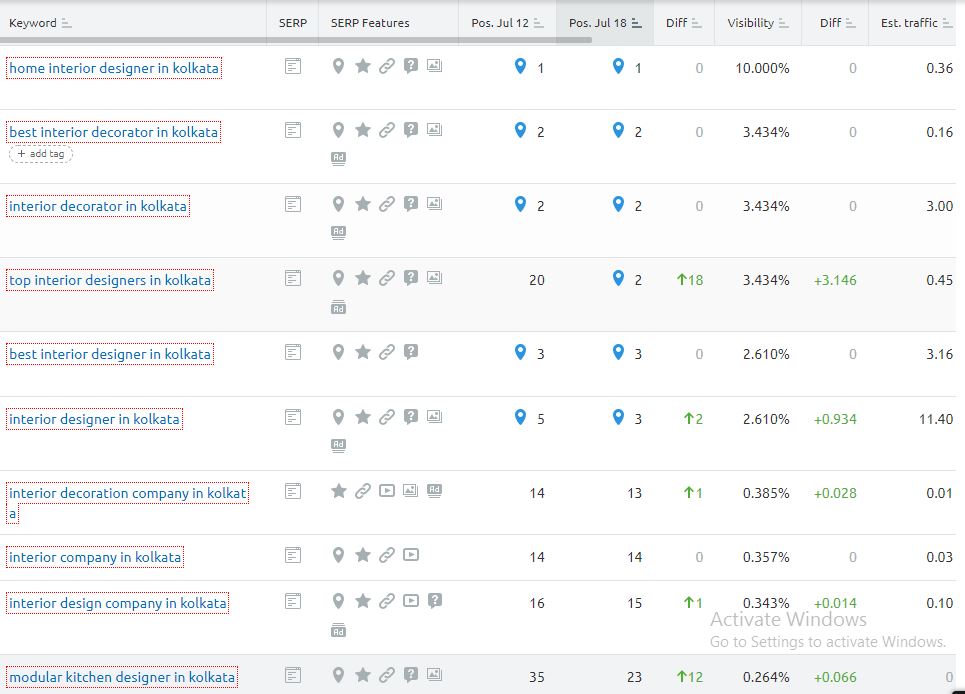
Task: Open SERP snapshot for home interior designer in kolkata
Action: coord(293,66)
